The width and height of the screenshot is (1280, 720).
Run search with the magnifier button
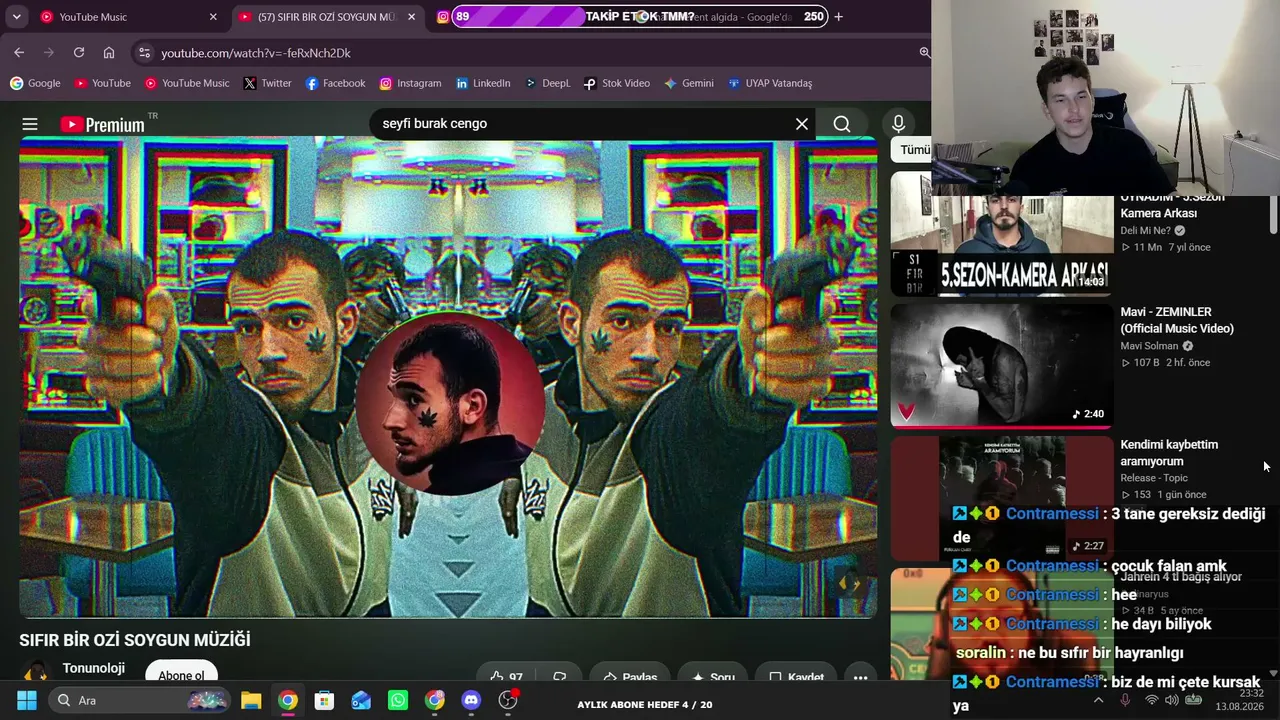pos(842,124)
